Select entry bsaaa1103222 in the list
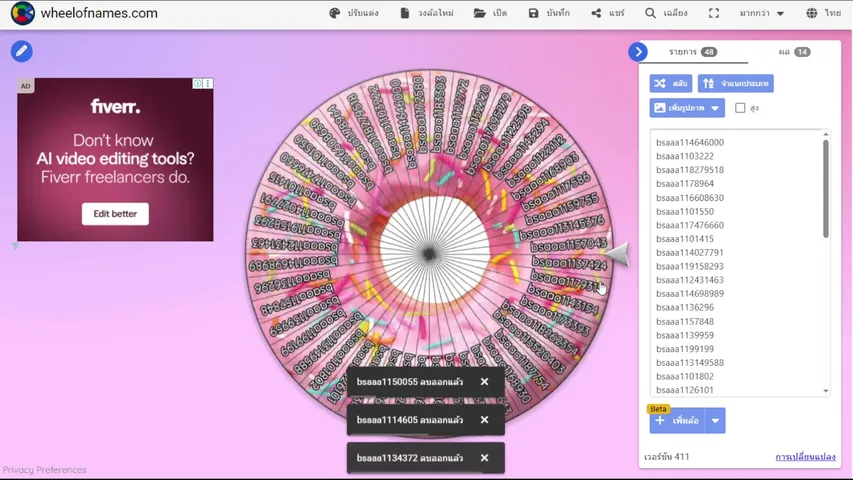 point(685,156)
